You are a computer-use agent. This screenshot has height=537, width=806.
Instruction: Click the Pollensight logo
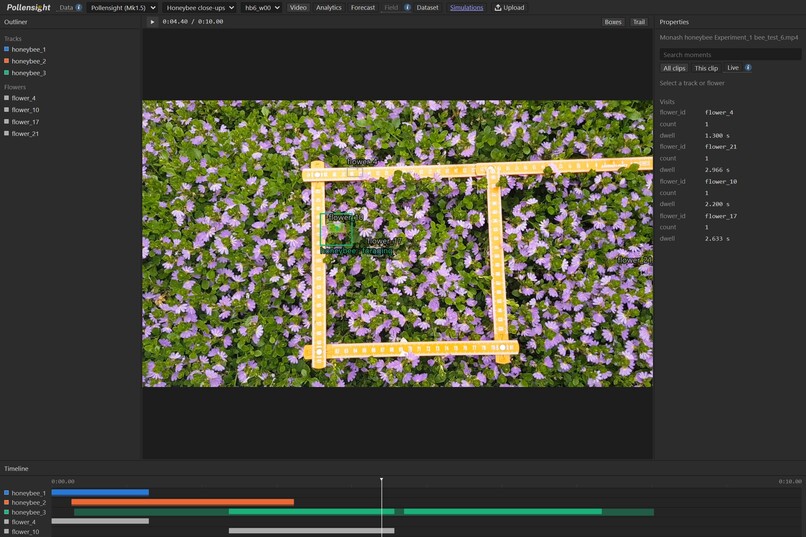pos(28,7)
